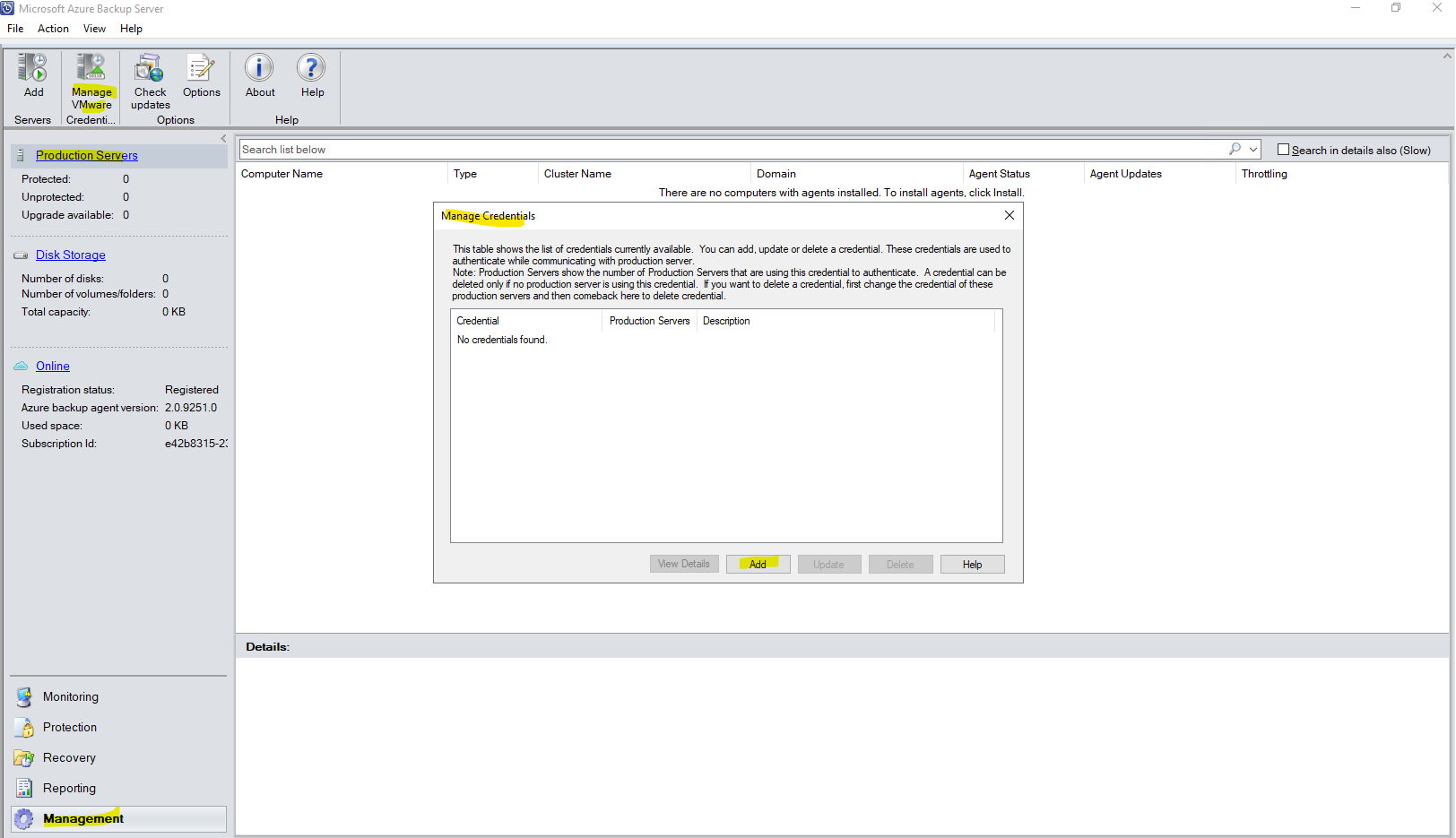Click the 'Details:' pane heading
1456x838 pixels.
(267, 646)
